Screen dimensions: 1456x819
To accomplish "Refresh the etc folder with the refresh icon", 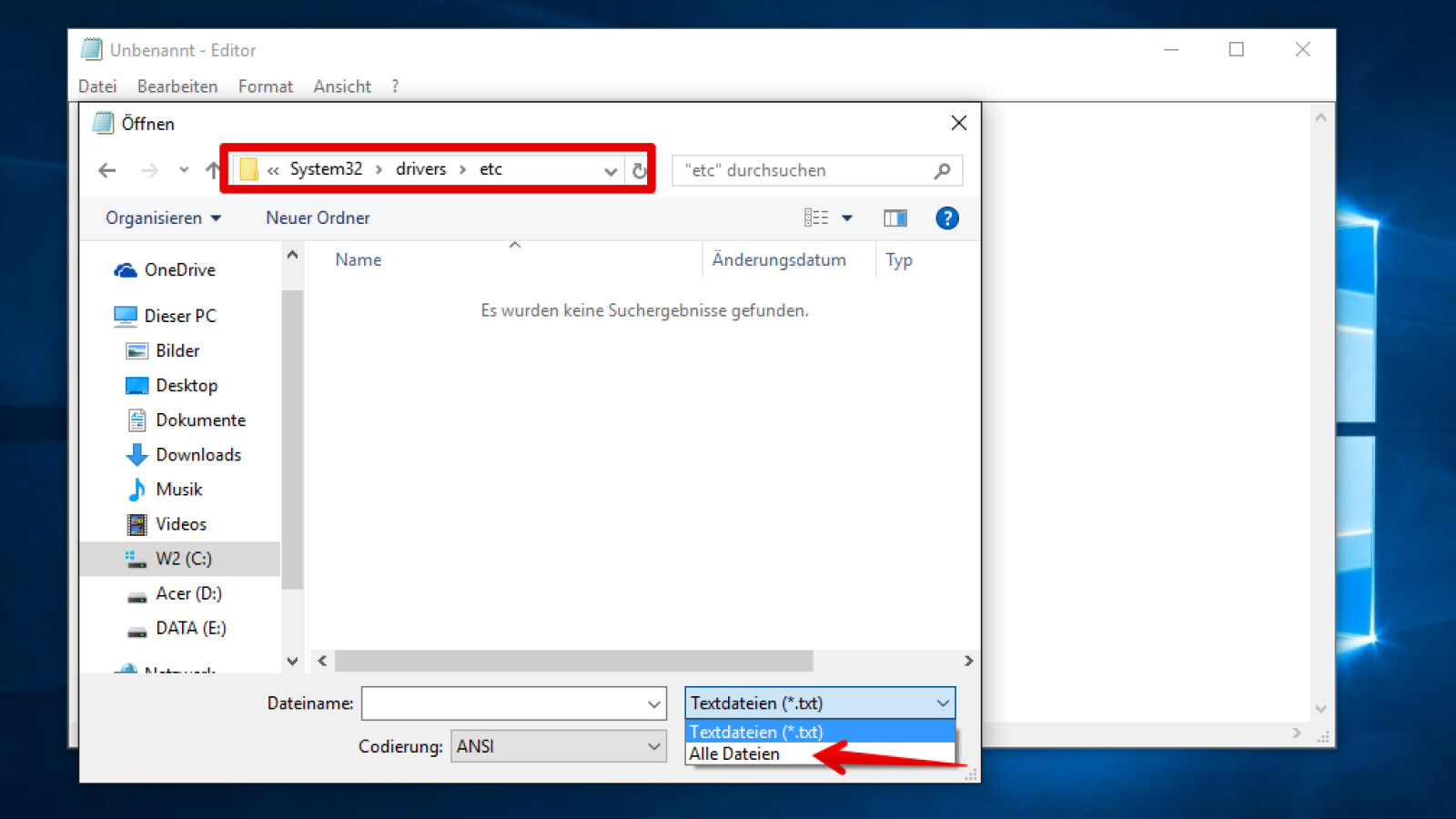I will tap(640, 170).
